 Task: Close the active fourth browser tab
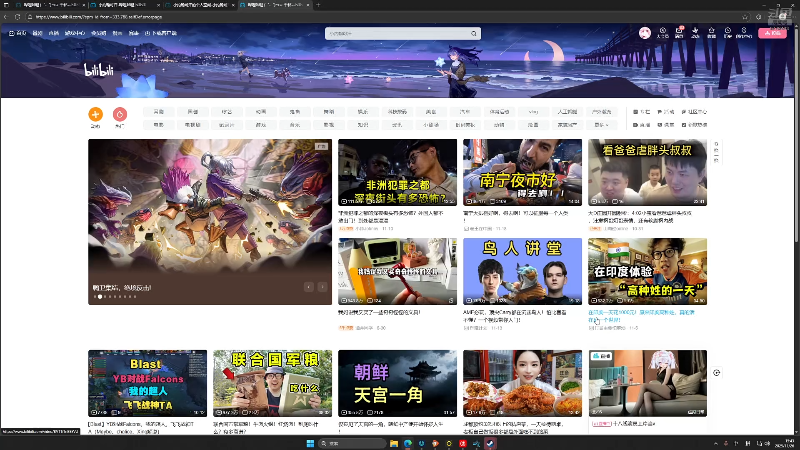(308, 5)
